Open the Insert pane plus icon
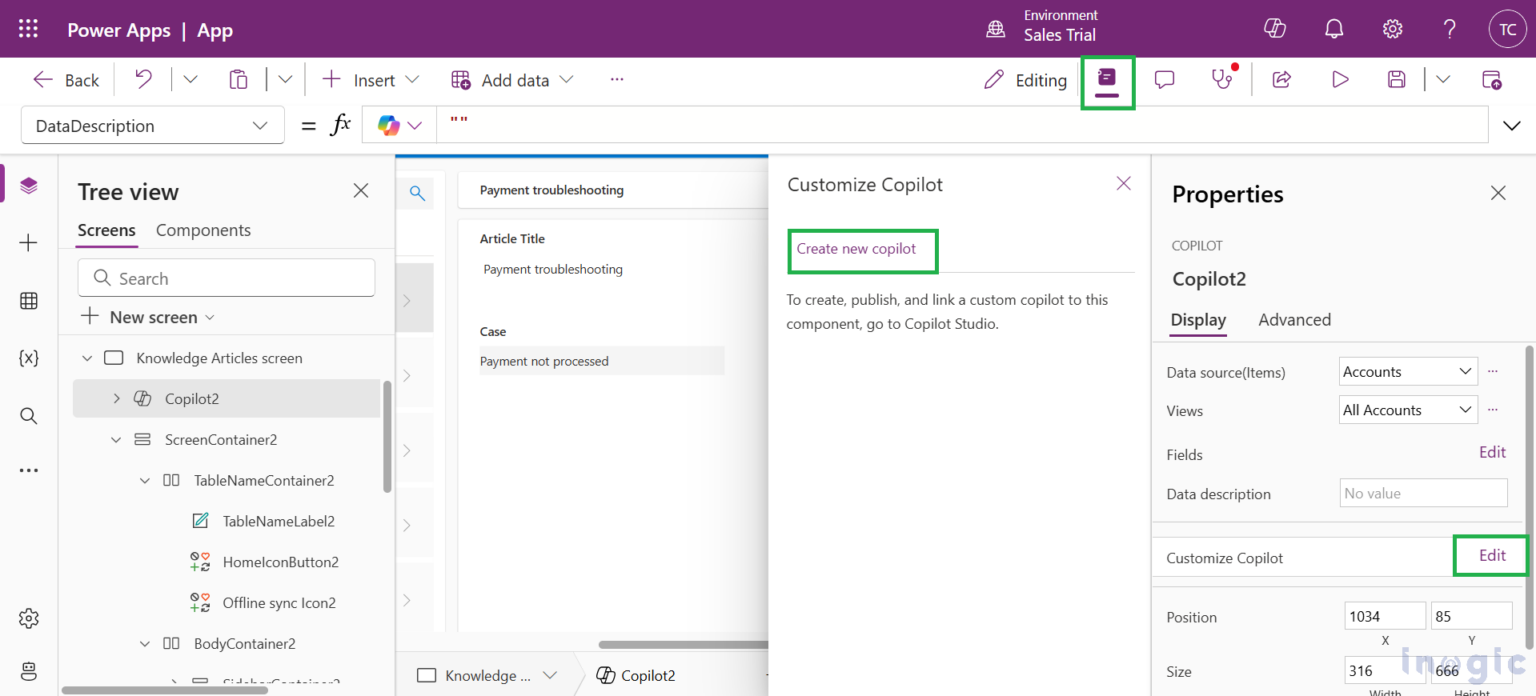This screenshot has width=1536, height=696. click(28, 242)
